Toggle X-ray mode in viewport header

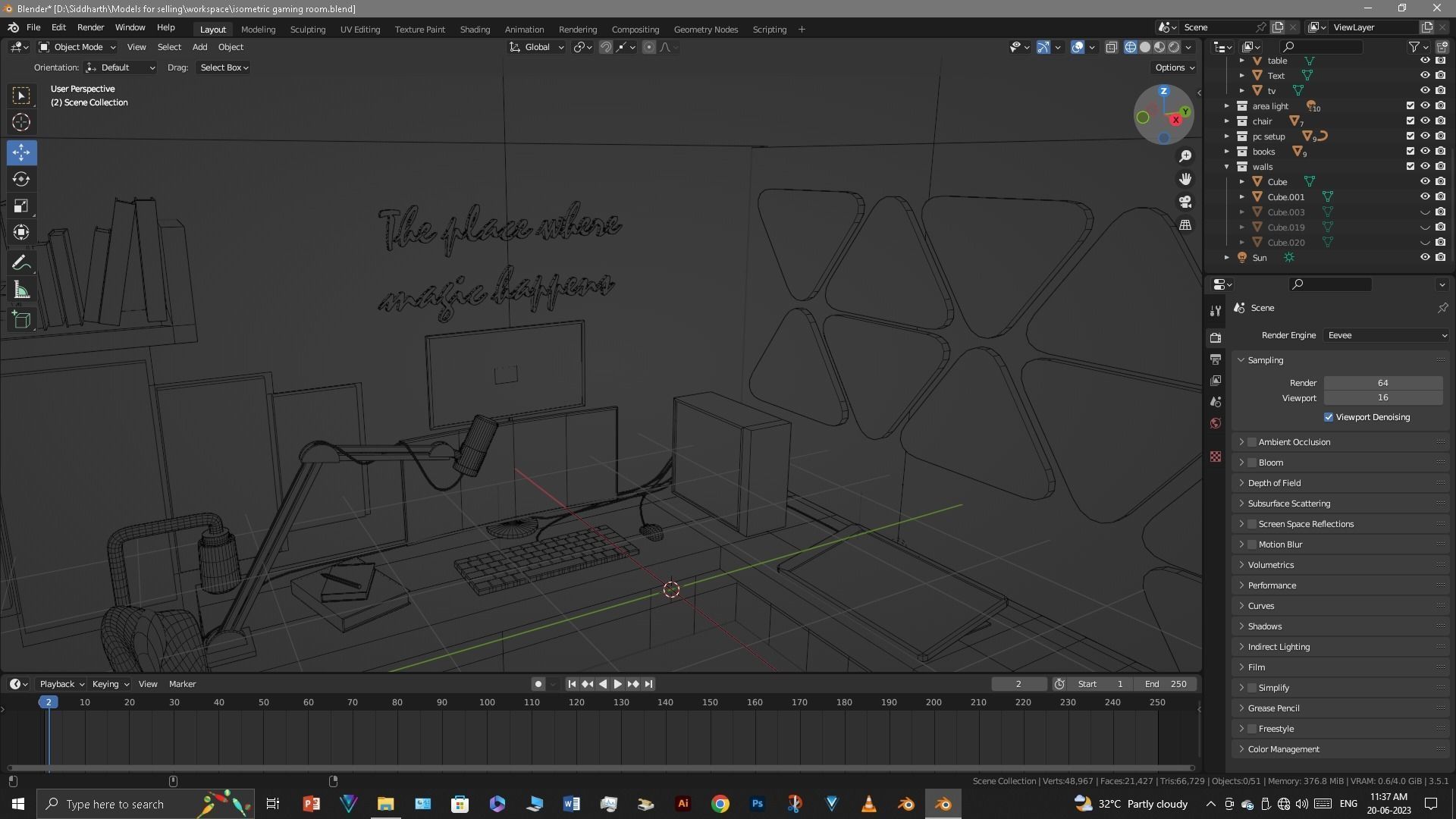tap(1111, 47)
